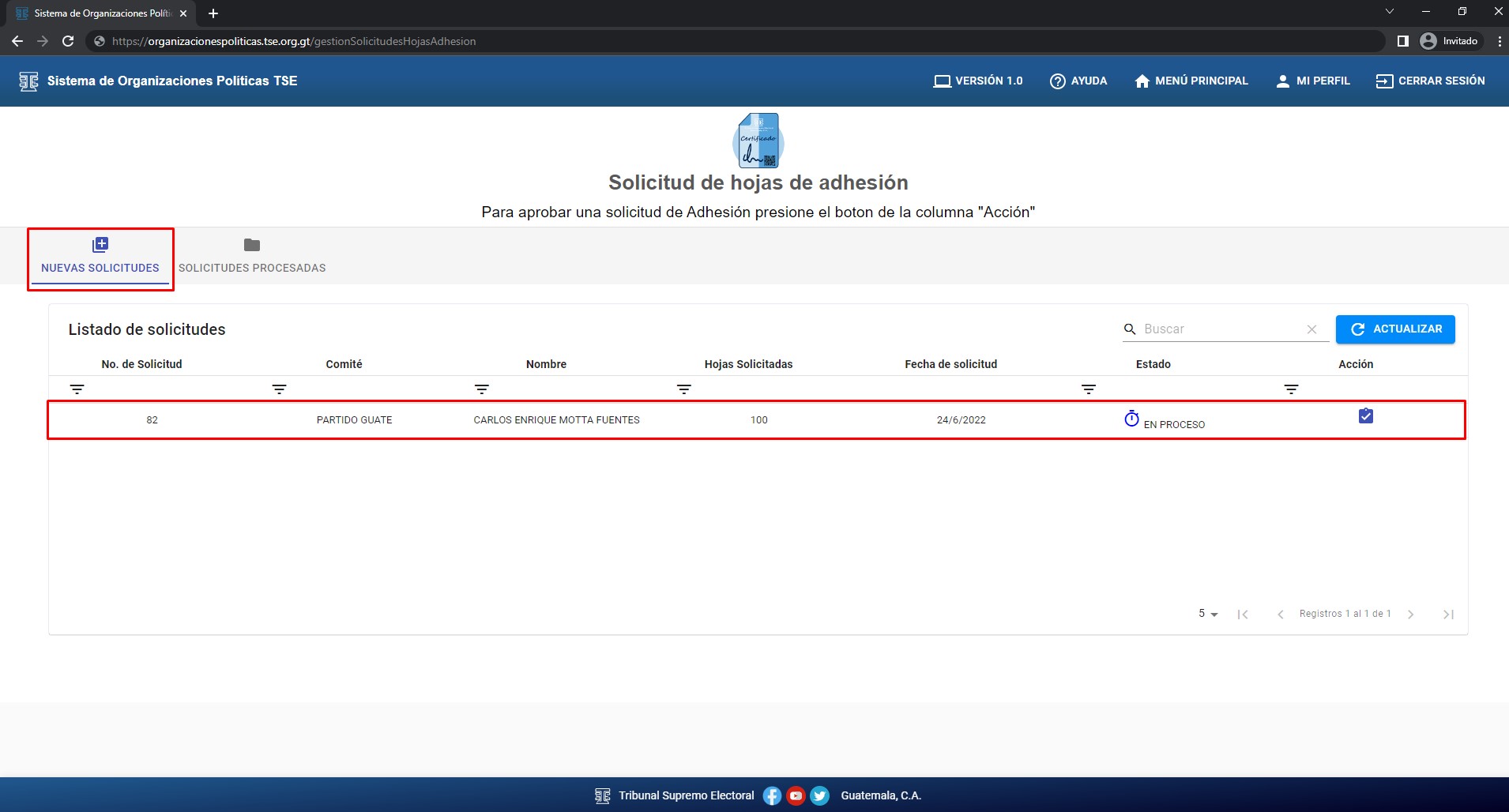Click the MENÚ PRINCIPAL home icon
1509x812 pixels.
pyautogui.click(x=1141, y=81)
